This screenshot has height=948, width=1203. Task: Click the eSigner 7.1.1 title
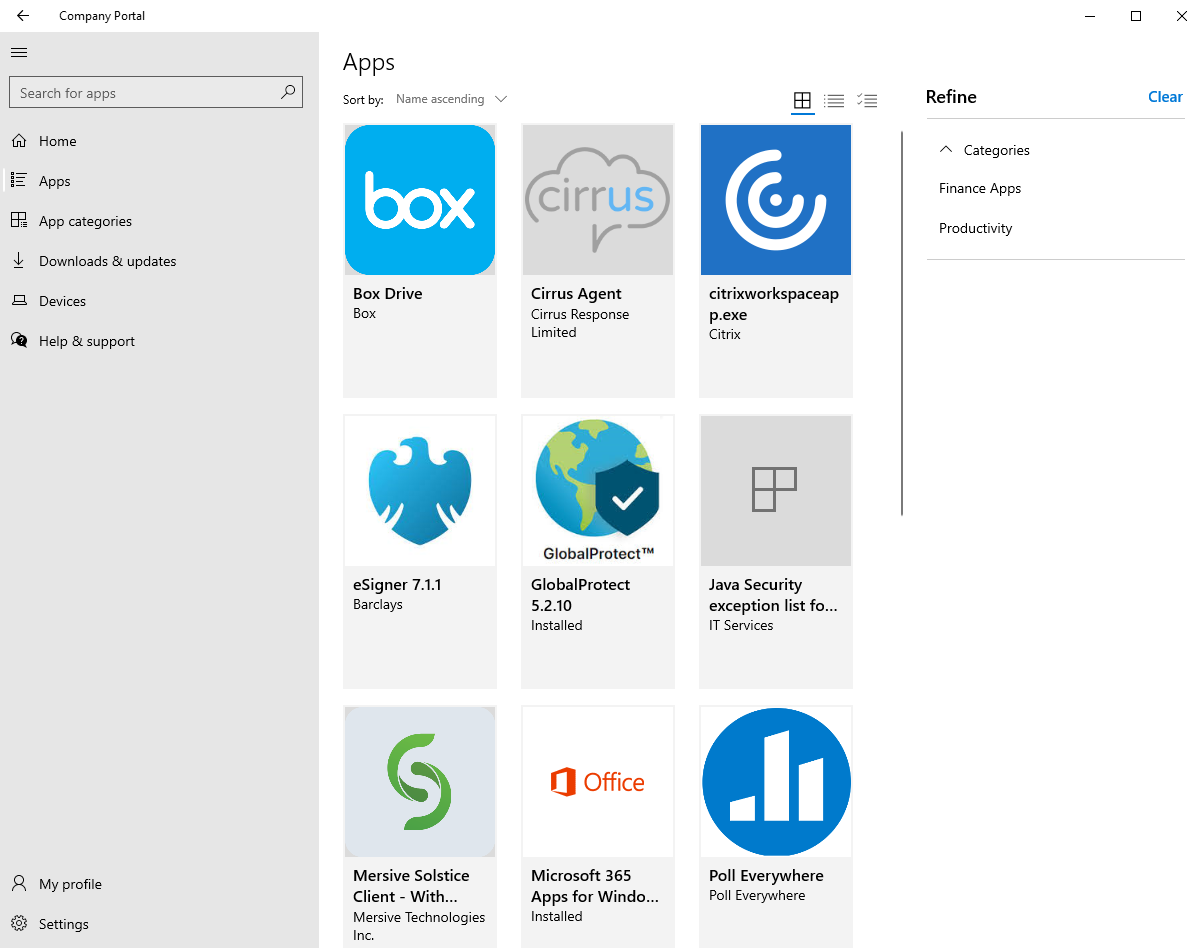coord(397,585)
